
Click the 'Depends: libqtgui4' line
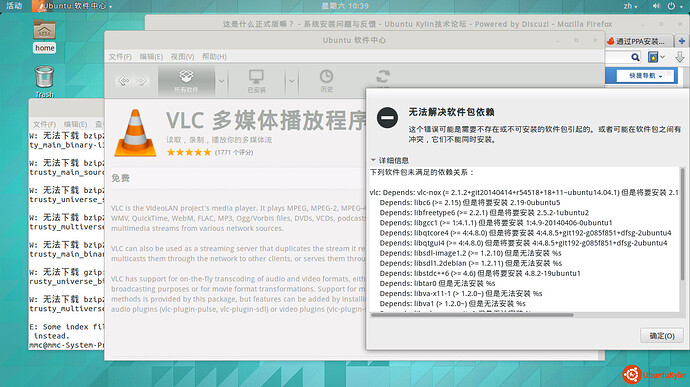(523, 243)
